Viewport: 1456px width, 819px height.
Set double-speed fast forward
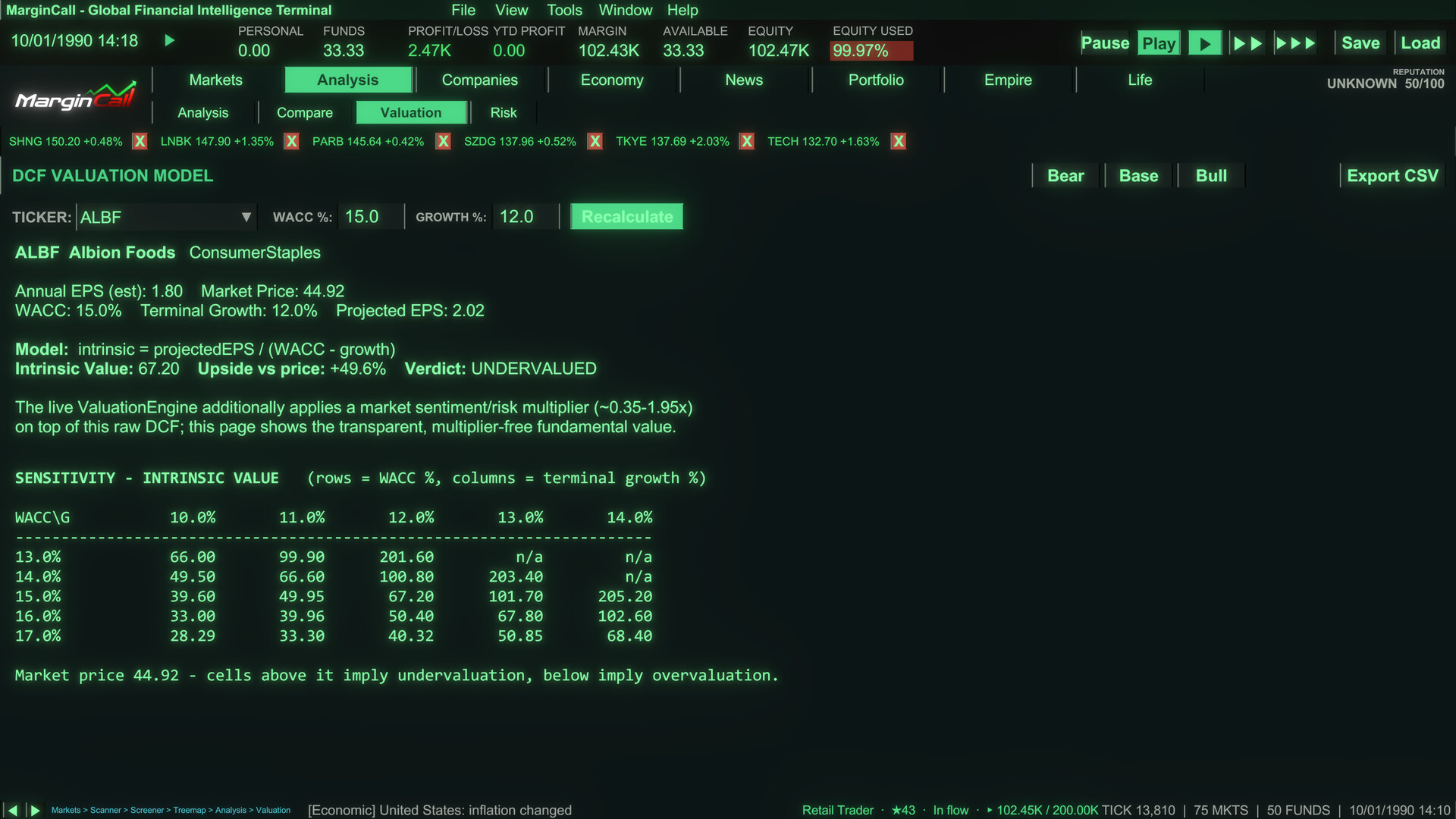pos(1247,43)
